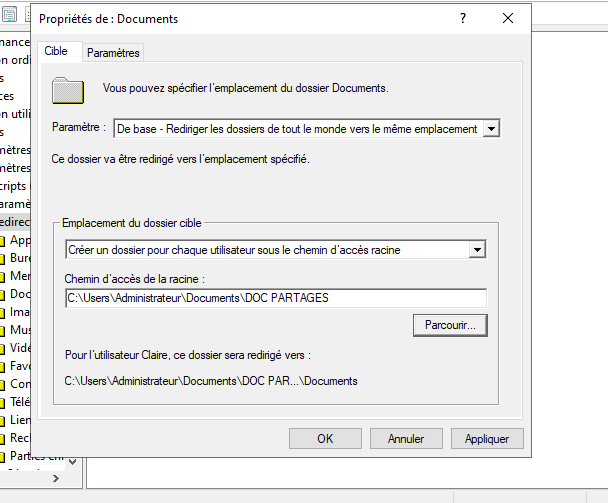This screenshot has height=503, width=608.
Task: Close the Documents properties dialog
Action: [509, 18]
